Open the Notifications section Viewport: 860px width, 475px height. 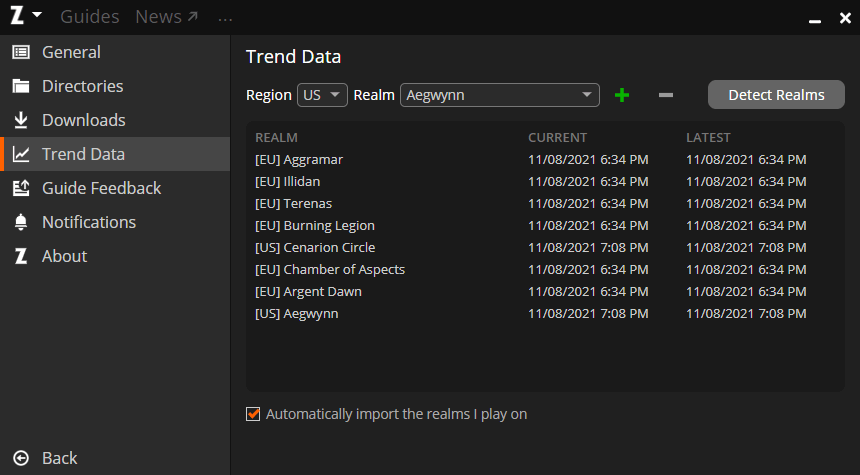click(115, 222)
